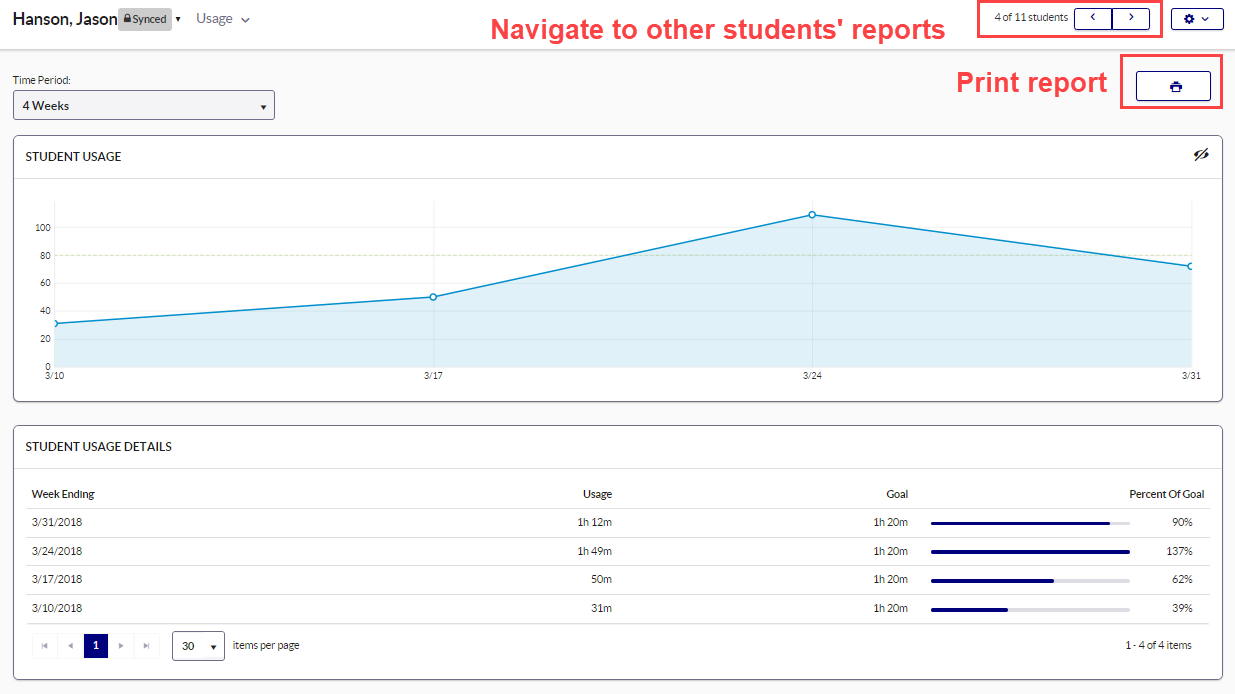The height and width of the screenshot is (694, 1235).
Task: Click the last page icon in pagination
Action: click(x=146, y=645)
